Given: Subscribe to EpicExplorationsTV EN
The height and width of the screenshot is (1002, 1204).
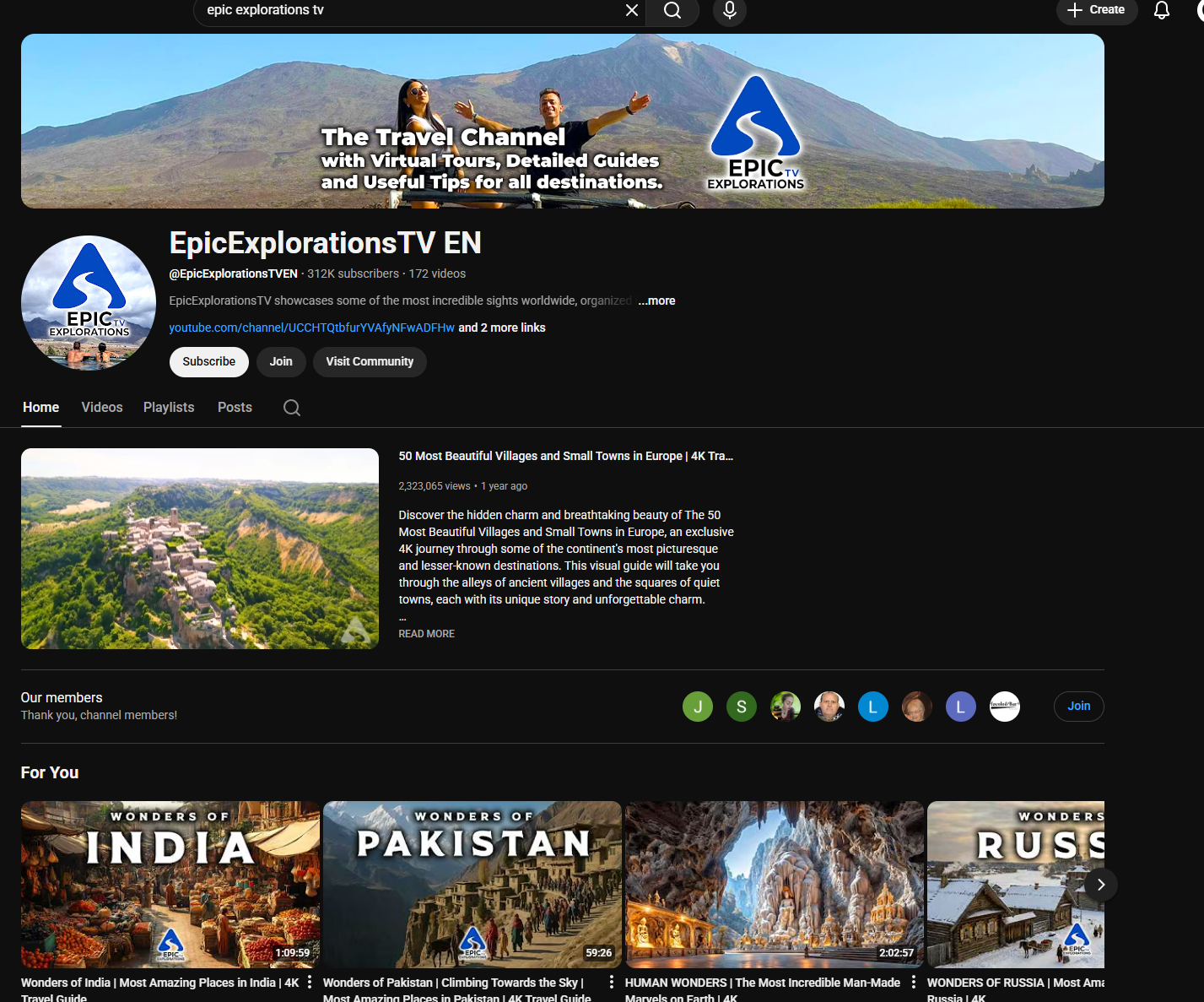Looking at the screenshot, I should coord(209,361).
